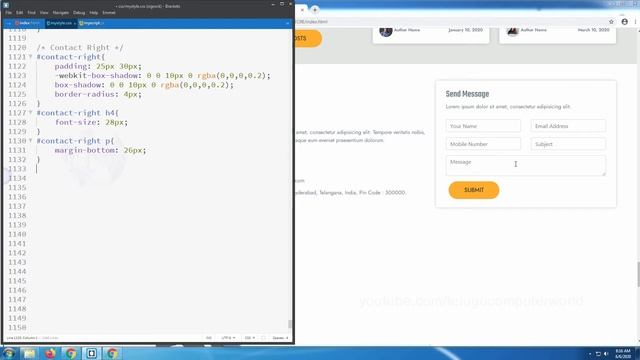The height and width of the screenshot is (360, 640).
Task: Click the Chrome address bar URL
Action: tap(311, 22)
